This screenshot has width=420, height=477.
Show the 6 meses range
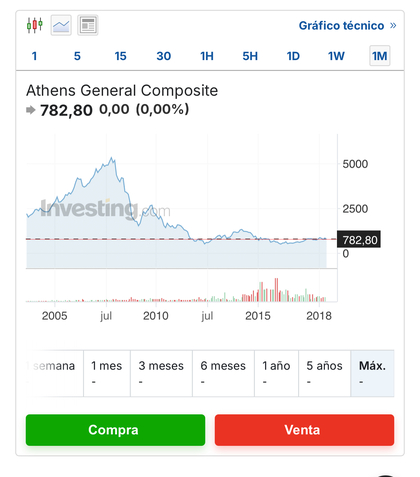pyautogui.click(x=223, y=373)
